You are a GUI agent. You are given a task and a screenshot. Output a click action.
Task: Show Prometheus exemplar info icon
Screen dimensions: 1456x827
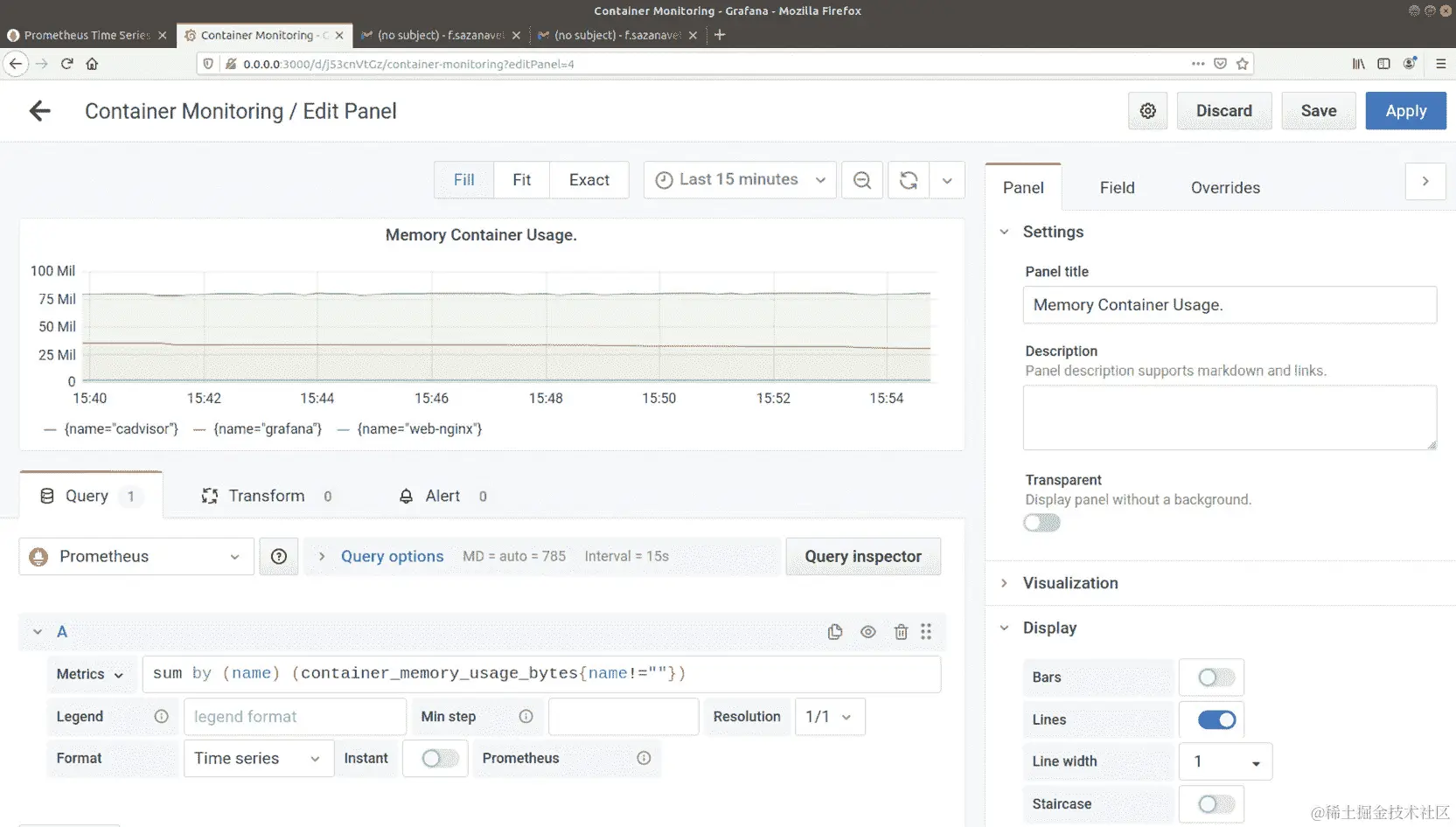[x=644, y=759]
